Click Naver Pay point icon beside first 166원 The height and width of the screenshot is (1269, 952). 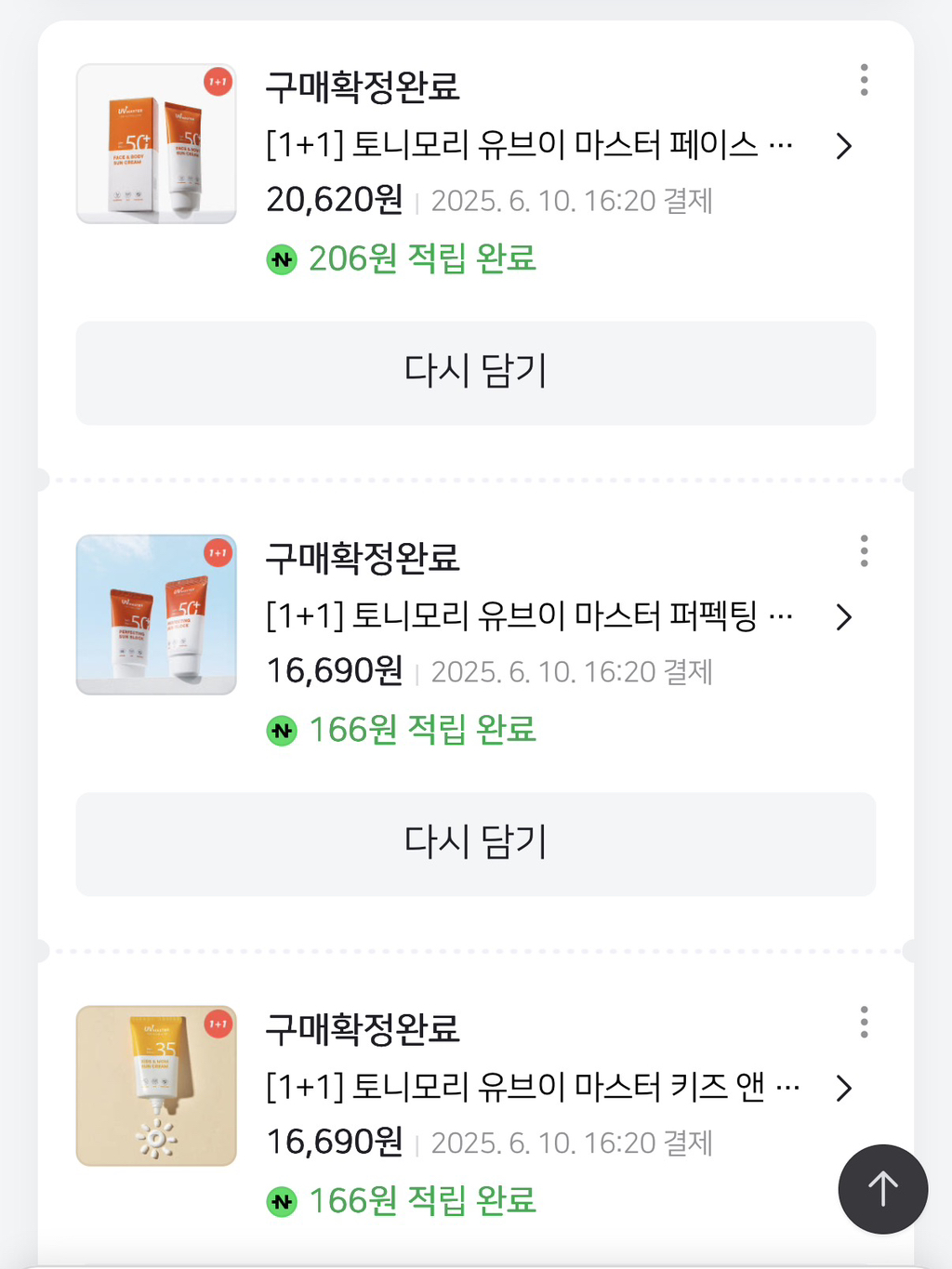pyautogui.click(x=281, y=731)
